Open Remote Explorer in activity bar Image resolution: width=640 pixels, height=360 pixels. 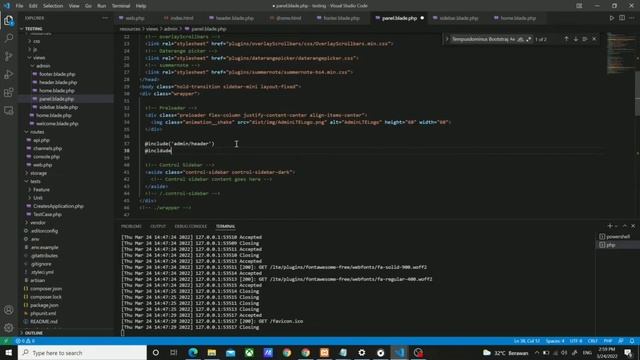[x=9, y=111]
